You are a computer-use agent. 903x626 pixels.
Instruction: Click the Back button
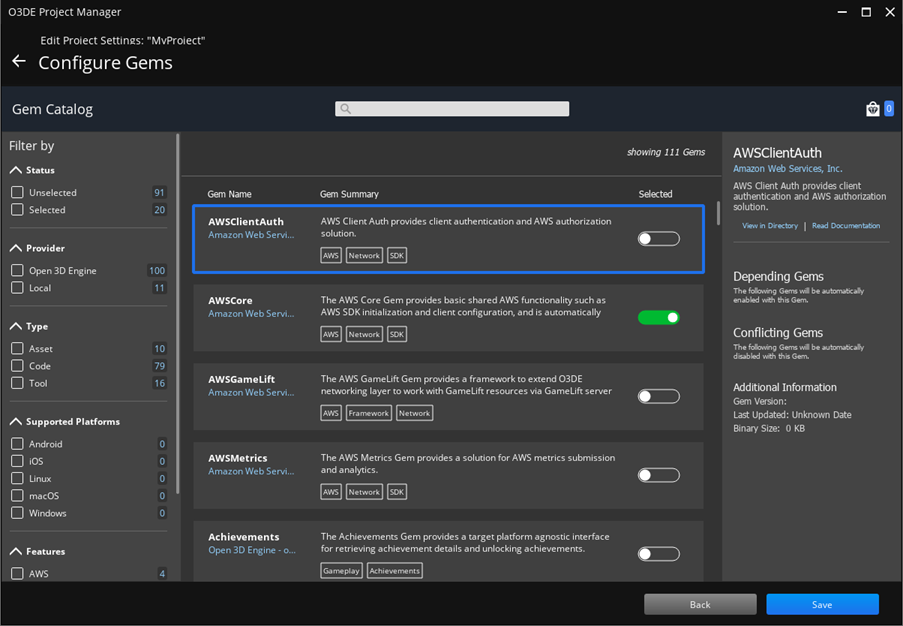coord(700,604)
